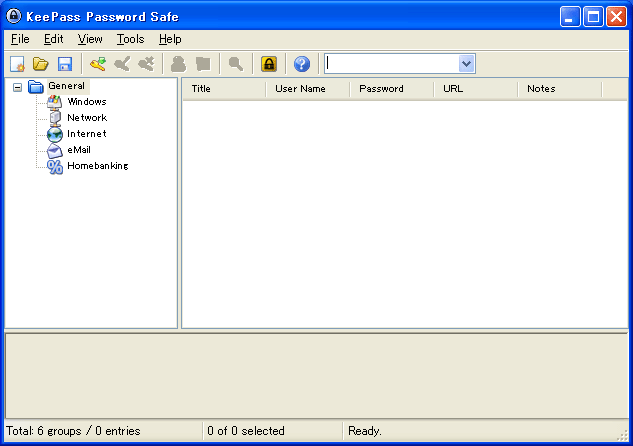This screenshot has width=633, height=446.
Task: Open the quick search dropdown arrow
Action: coord(466,64)
